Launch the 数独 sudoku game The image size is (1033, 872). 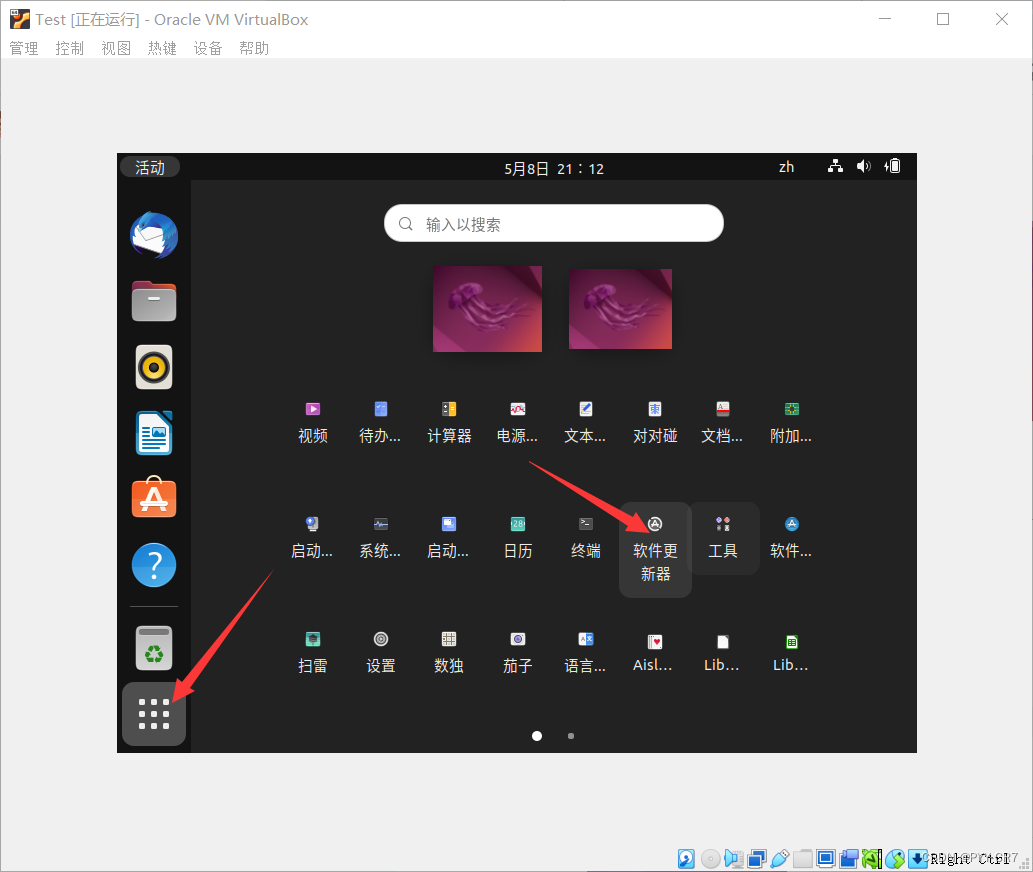(x=449, y=652)
